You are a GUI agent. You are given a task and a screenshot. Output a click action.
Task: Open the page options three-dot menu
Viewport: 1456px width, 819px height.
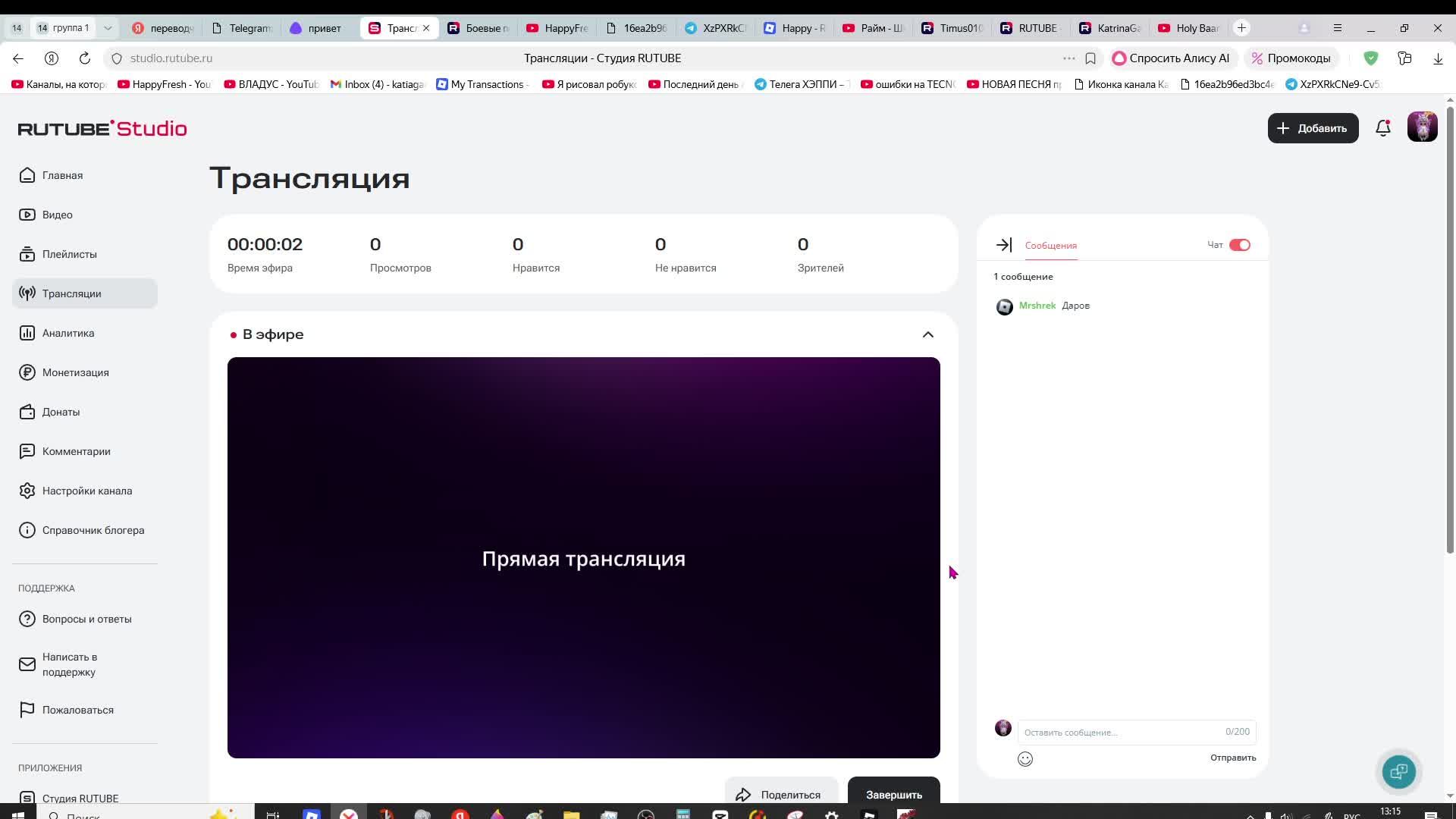(1068, 58)
